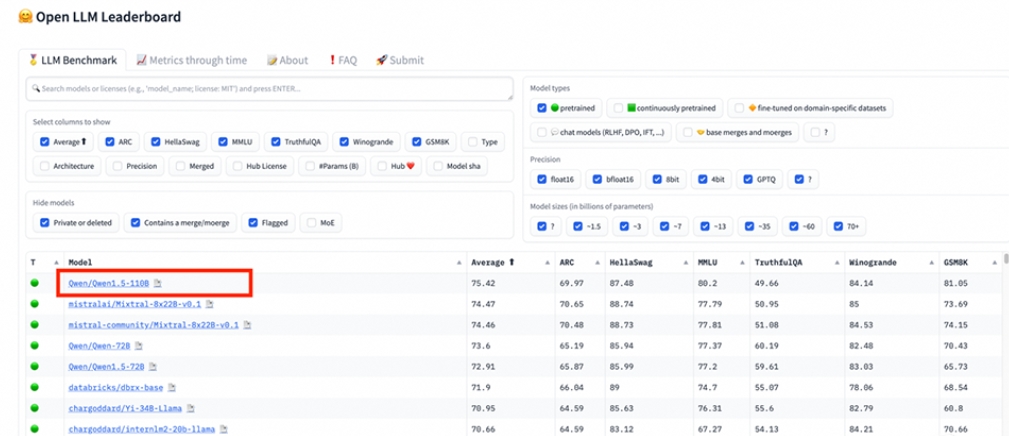1009x436 pixels.
Task: Open the details icon beside Qwen/Qwen1.5-72B
Action: 153,367
